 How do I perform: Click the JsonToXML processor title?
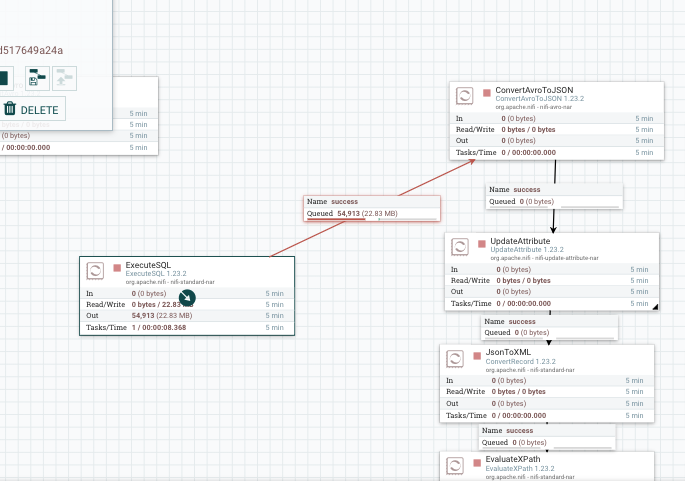508,352
